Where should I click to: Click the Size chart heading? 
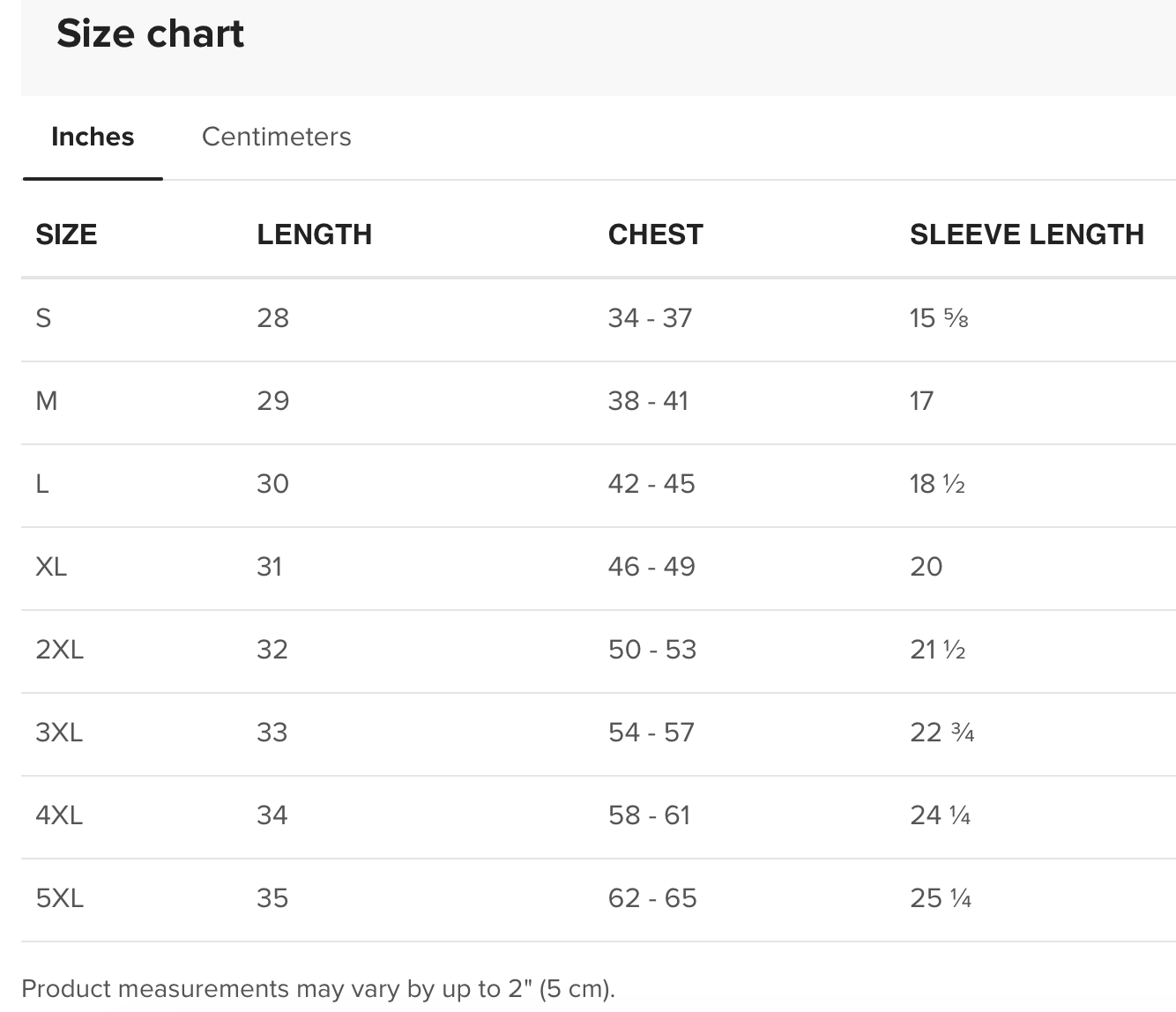coord(151,33)
